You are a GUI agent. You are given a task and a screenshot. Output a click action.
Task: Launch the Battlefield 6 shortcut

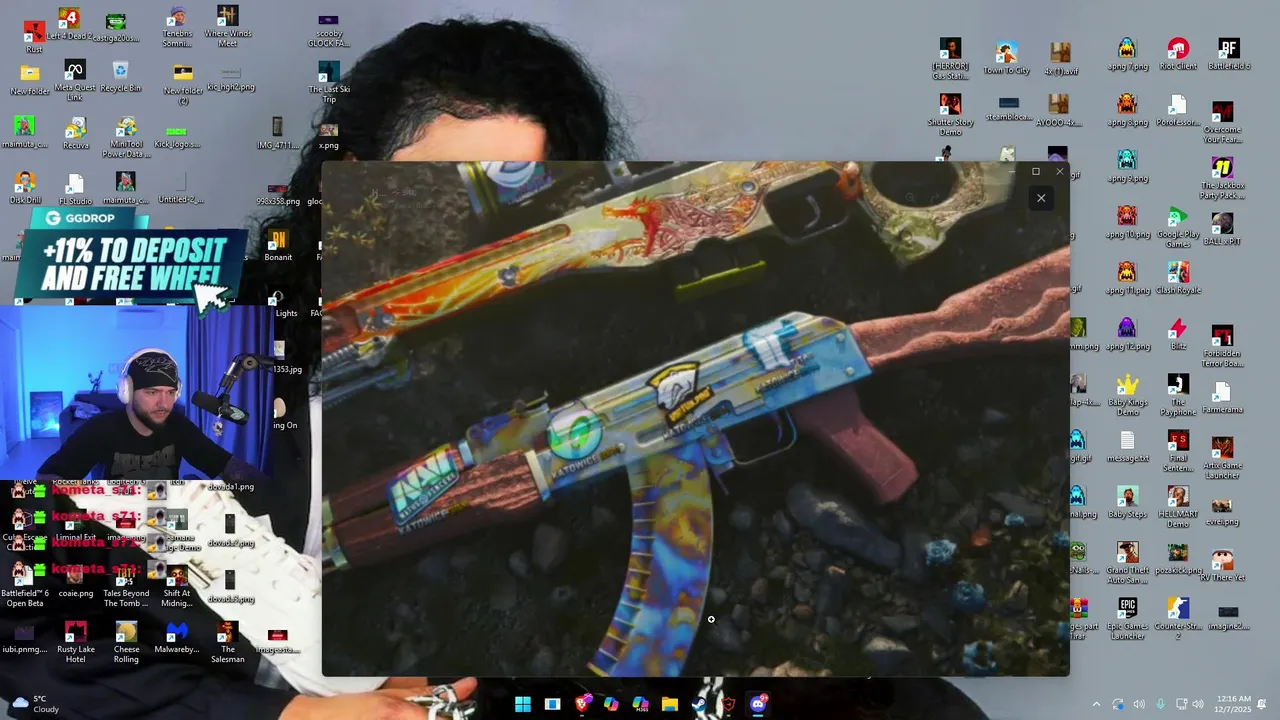click(x=1228, y=54)
